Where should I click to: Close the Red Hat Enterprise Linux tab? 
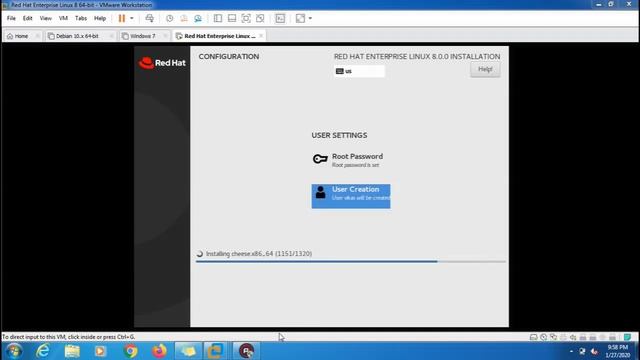pyautogui.click(x=261, y=36)
